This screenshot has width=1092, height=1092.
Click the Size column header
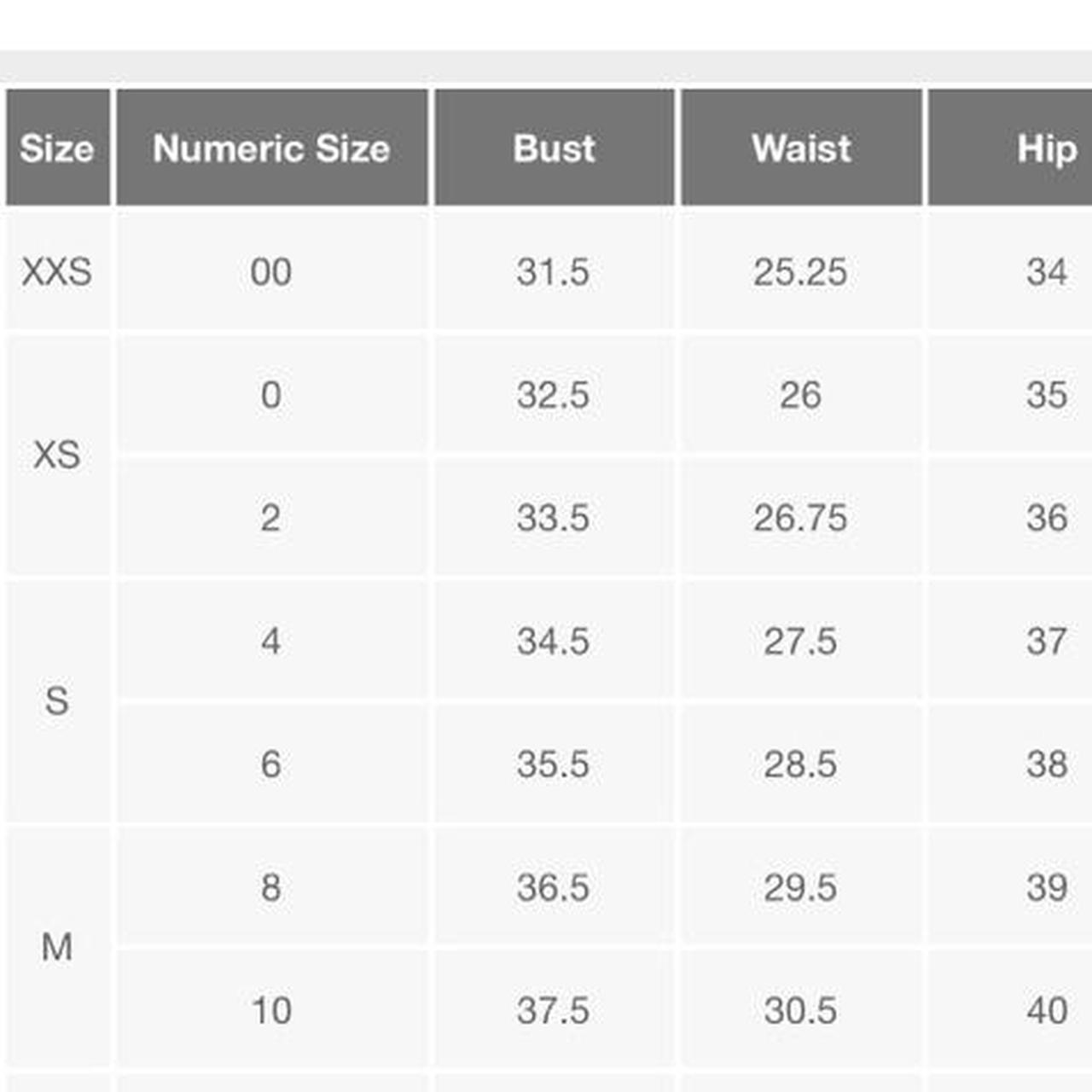coord(57,148)
